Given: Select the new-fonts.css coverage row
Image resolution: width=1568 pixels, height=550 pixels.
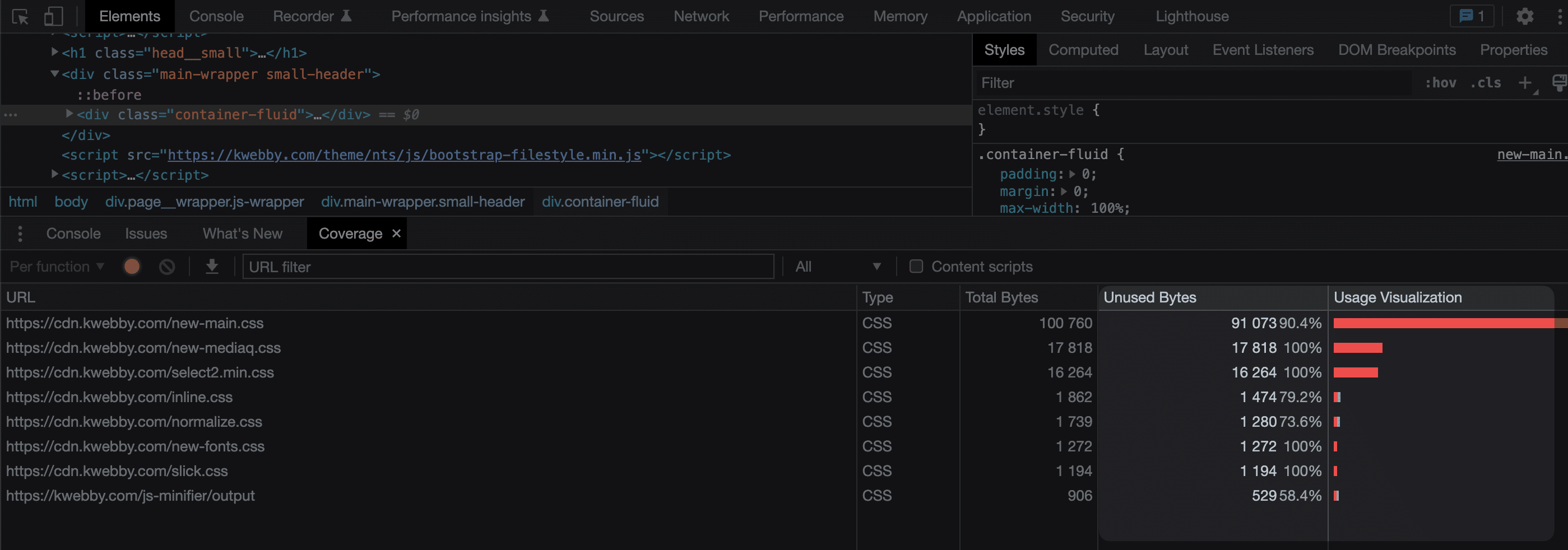Looking at the screenshot, I should (784, 446).
